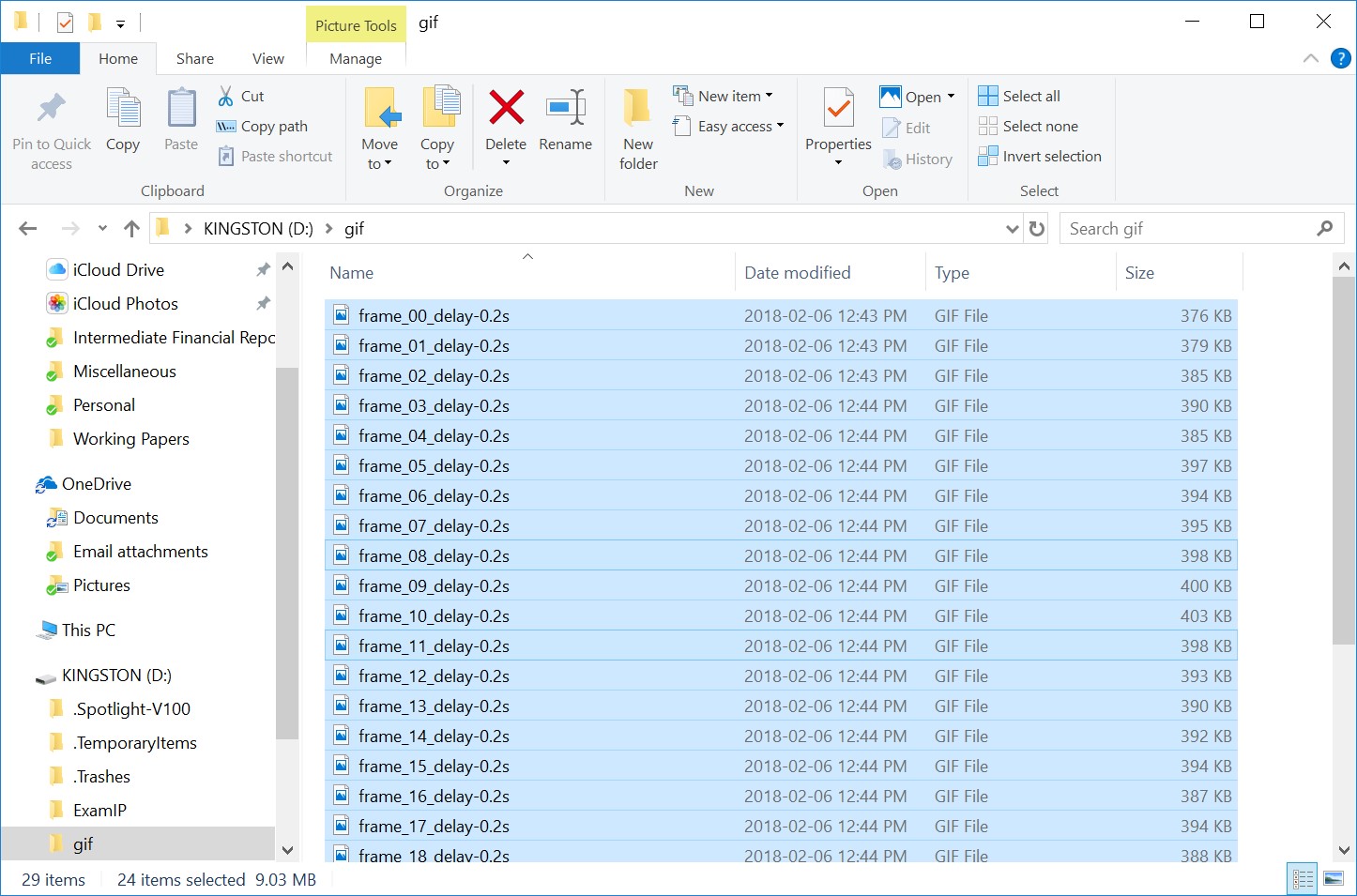The image size is (1357, 896).
Task: Click the quick access New folder icon
Action: (x=94, y=23)
